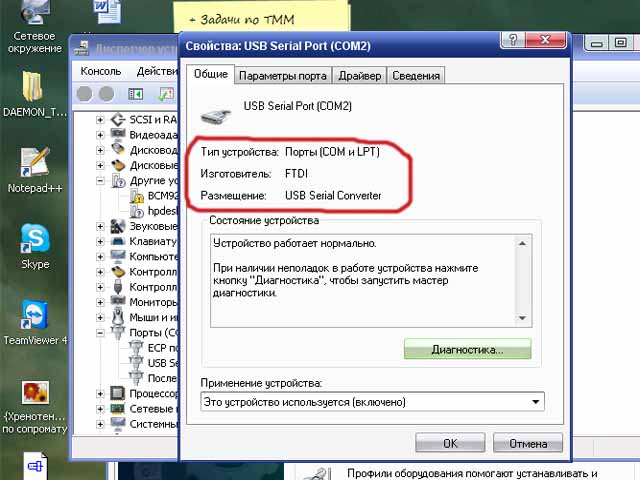Click the Device Manager title bar icon
The image size is (640, 480).
81,49
